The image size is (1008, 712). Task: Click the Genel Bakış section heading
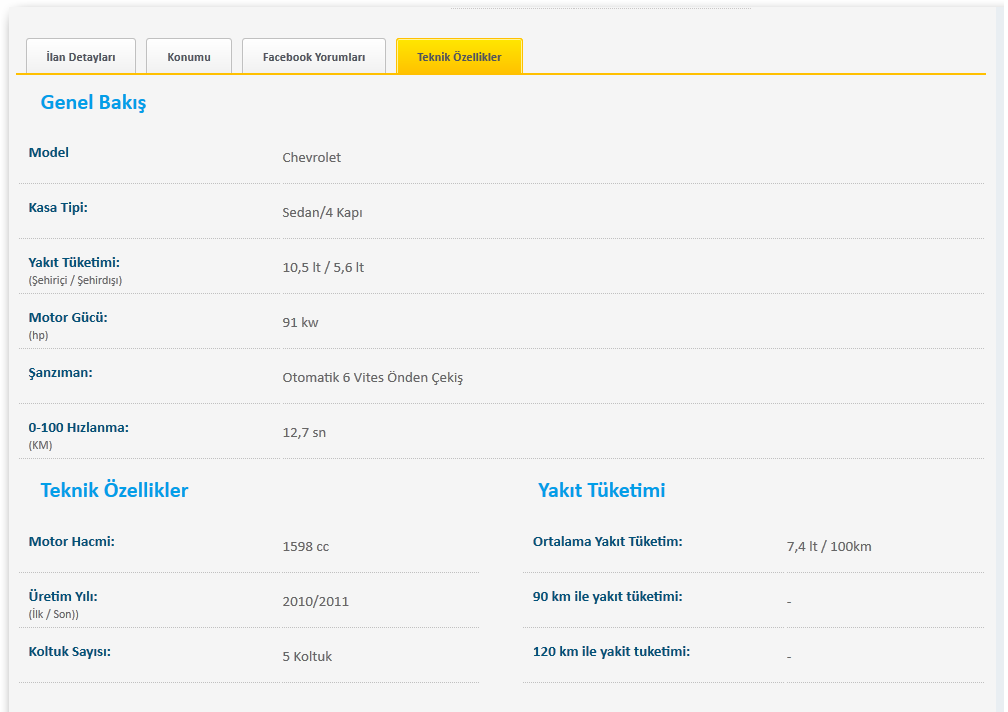click(93, 102)
